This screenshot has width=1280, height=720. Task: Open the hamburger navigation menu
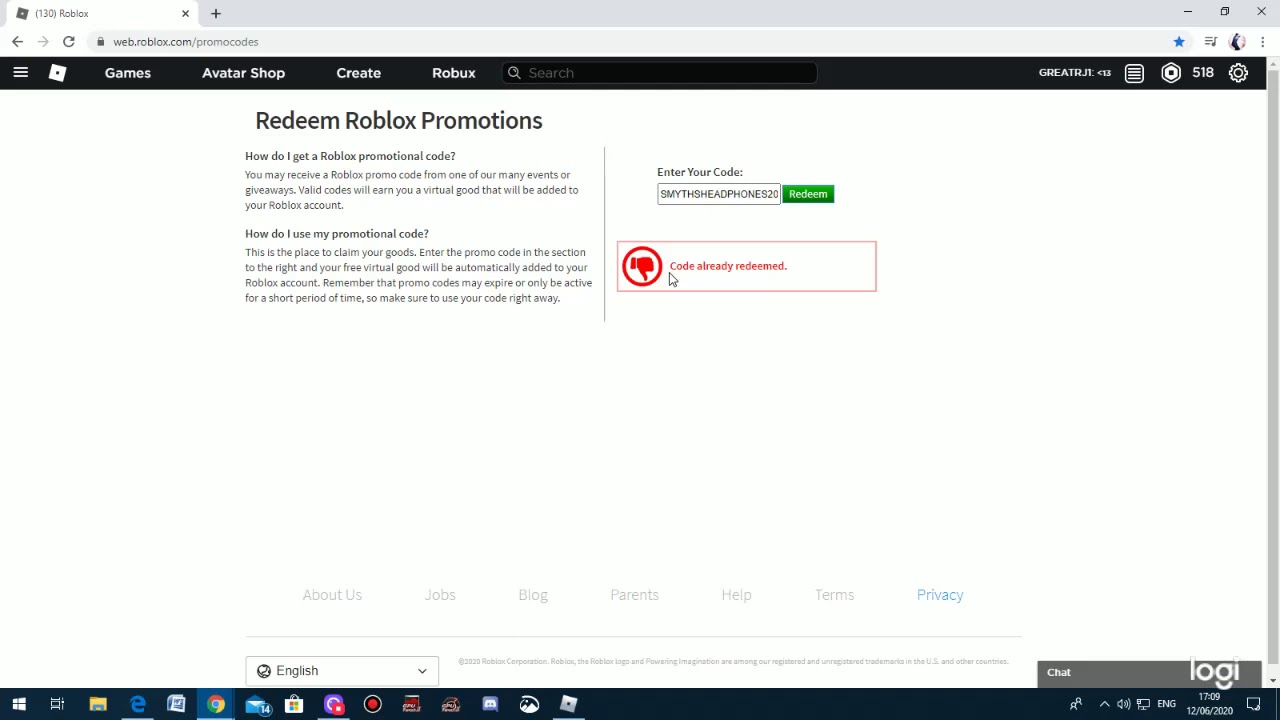(20, 72)
